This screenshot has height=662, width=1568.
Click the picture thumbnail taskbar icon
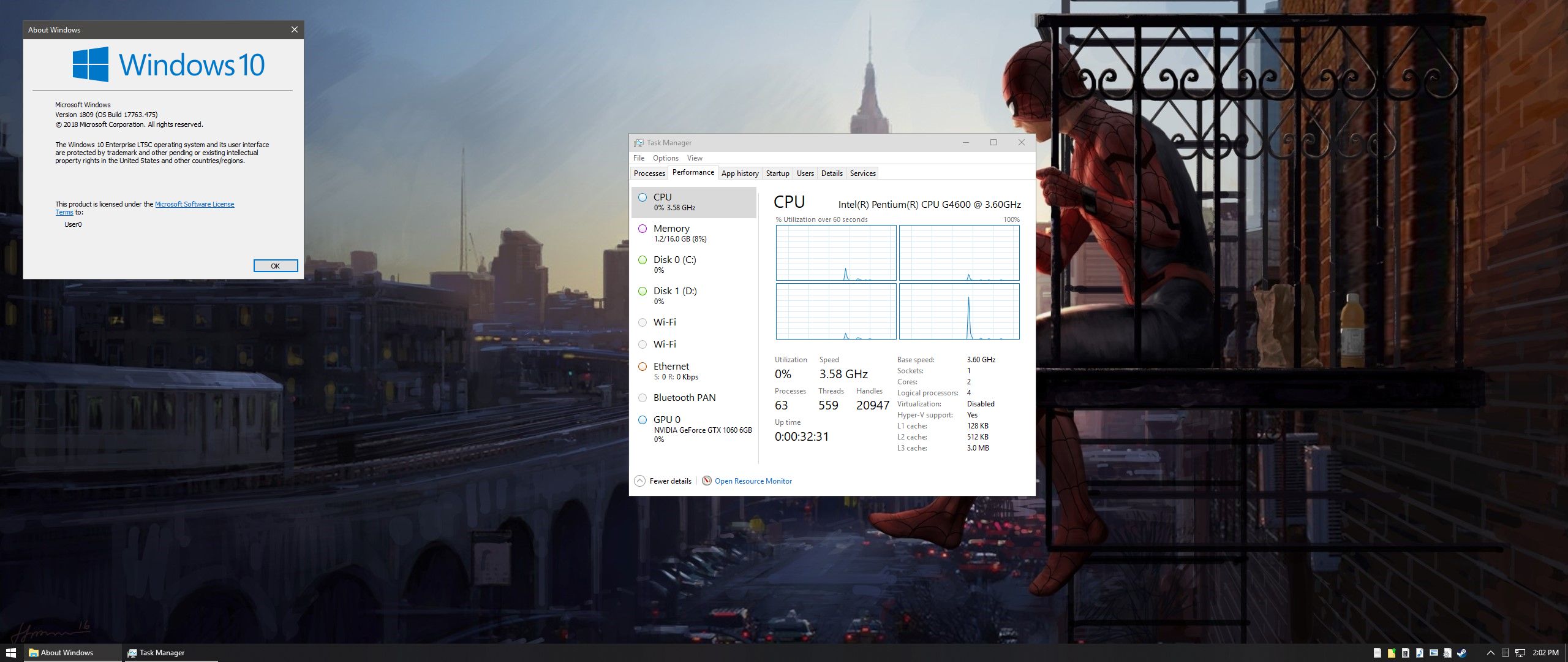(1433, 653)
